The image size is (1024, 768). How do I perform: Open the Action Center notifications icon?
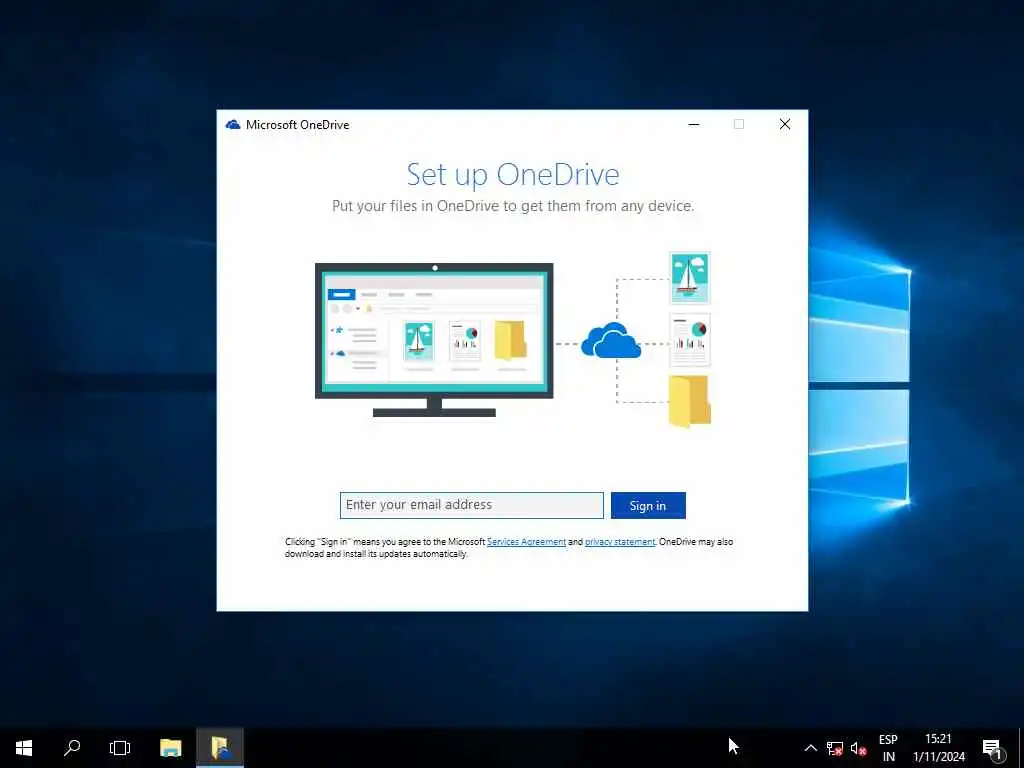point(993,748)
